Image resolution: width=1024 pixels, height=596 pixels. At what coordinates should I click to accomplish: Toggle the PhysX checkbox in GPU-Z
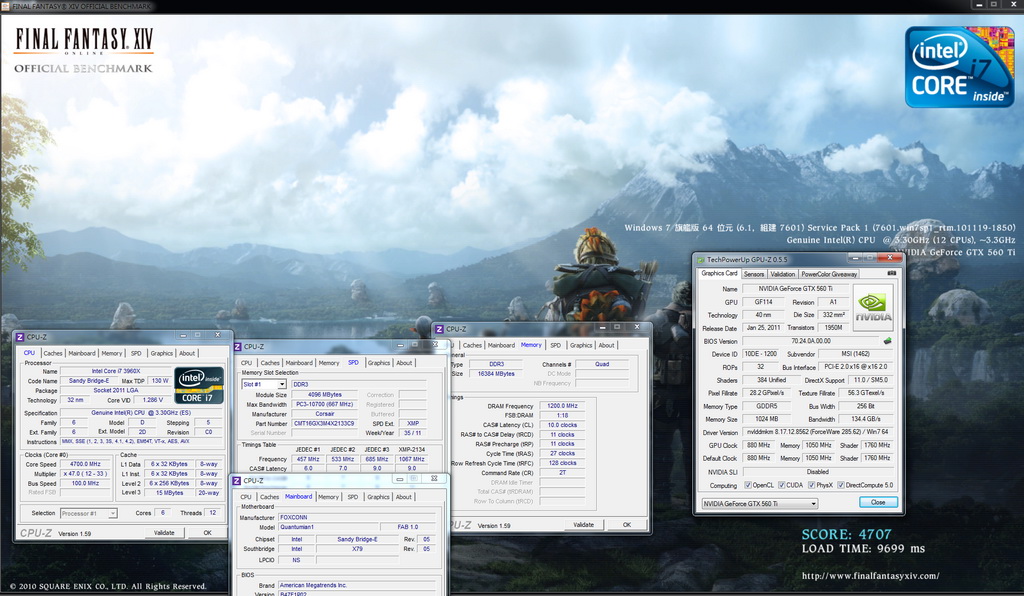[x=811, y=485]
